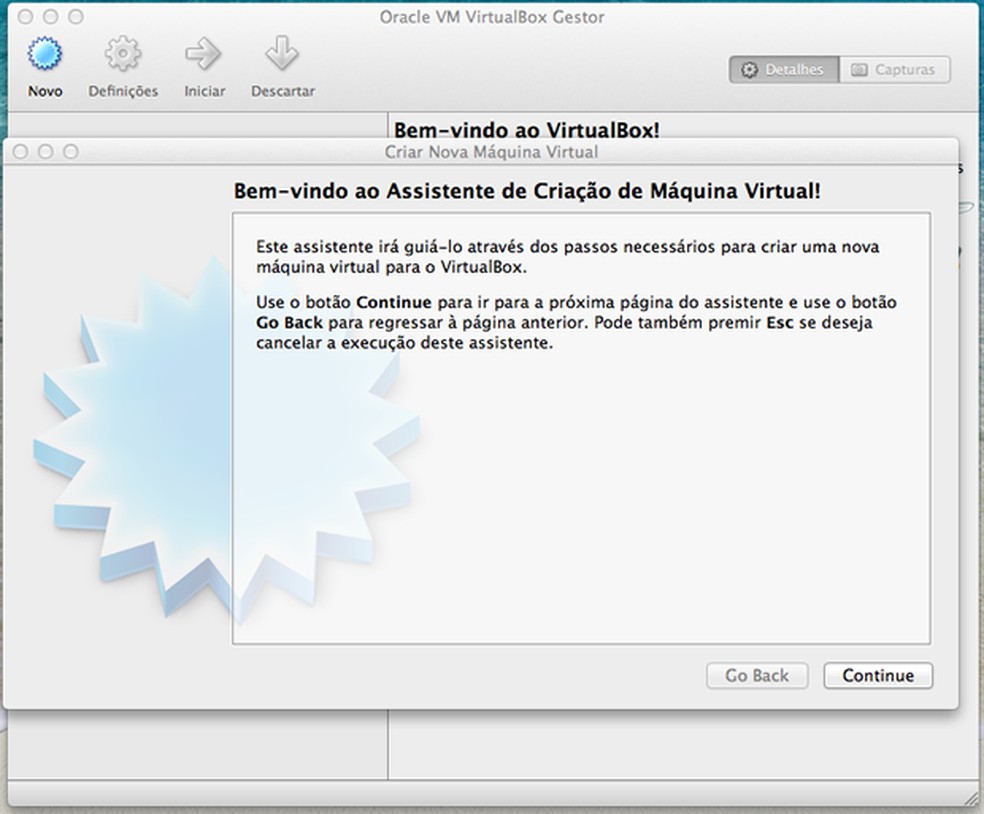Image resolution: width=984 pixels, height=814 pixels.
Task: Click the Descartar down-arrow icon
Action: tap(283, 50)
